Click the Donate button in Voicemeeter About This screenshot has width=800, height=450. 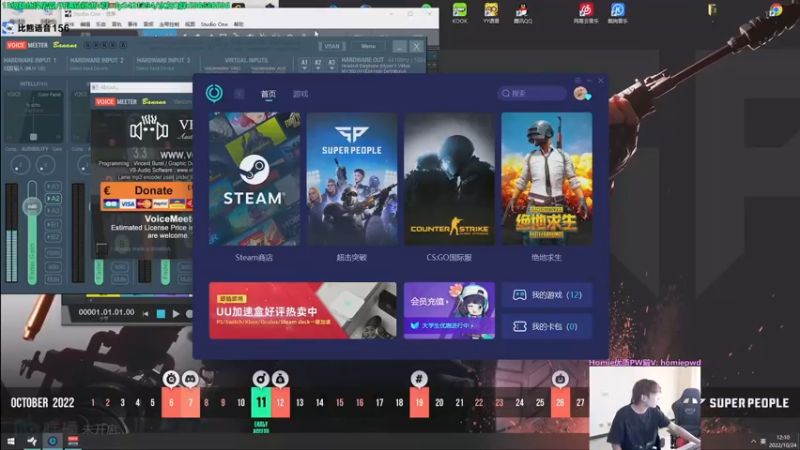click(x=147, y=196)
